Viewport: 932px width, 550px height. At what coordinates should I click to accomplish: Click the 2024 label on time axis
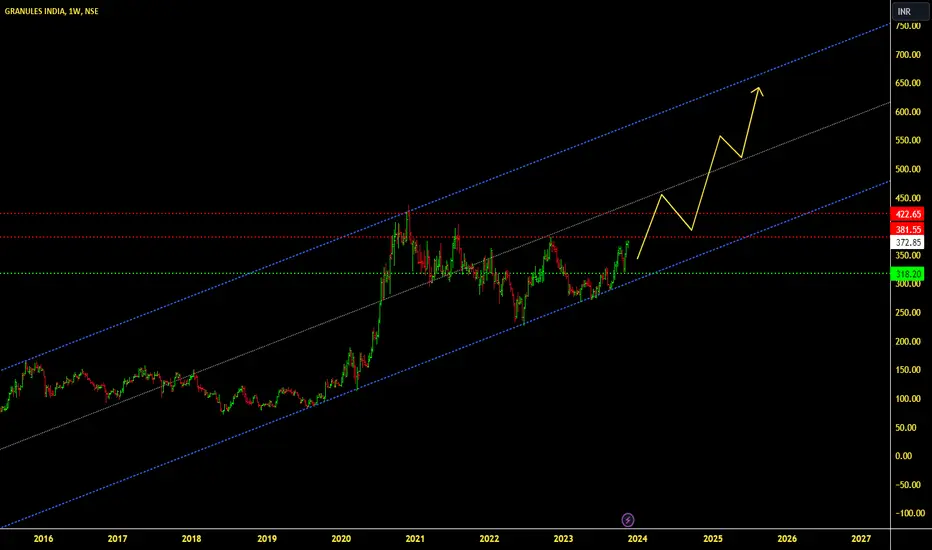pyautogui.click(x=637, y=539)
